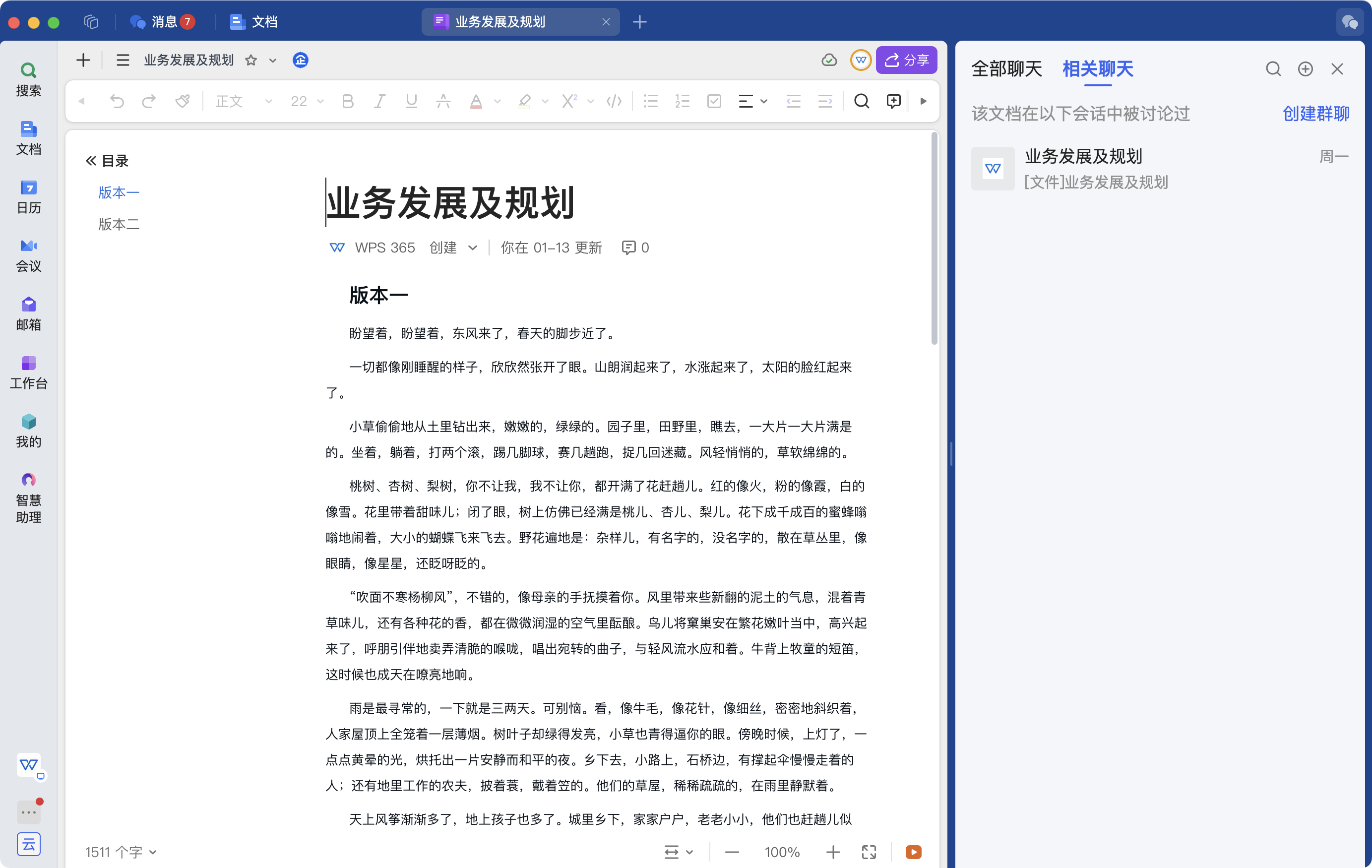Toggle underline formatting
The height and width of the screenshot is (868, 1372).
click(411, 102)
